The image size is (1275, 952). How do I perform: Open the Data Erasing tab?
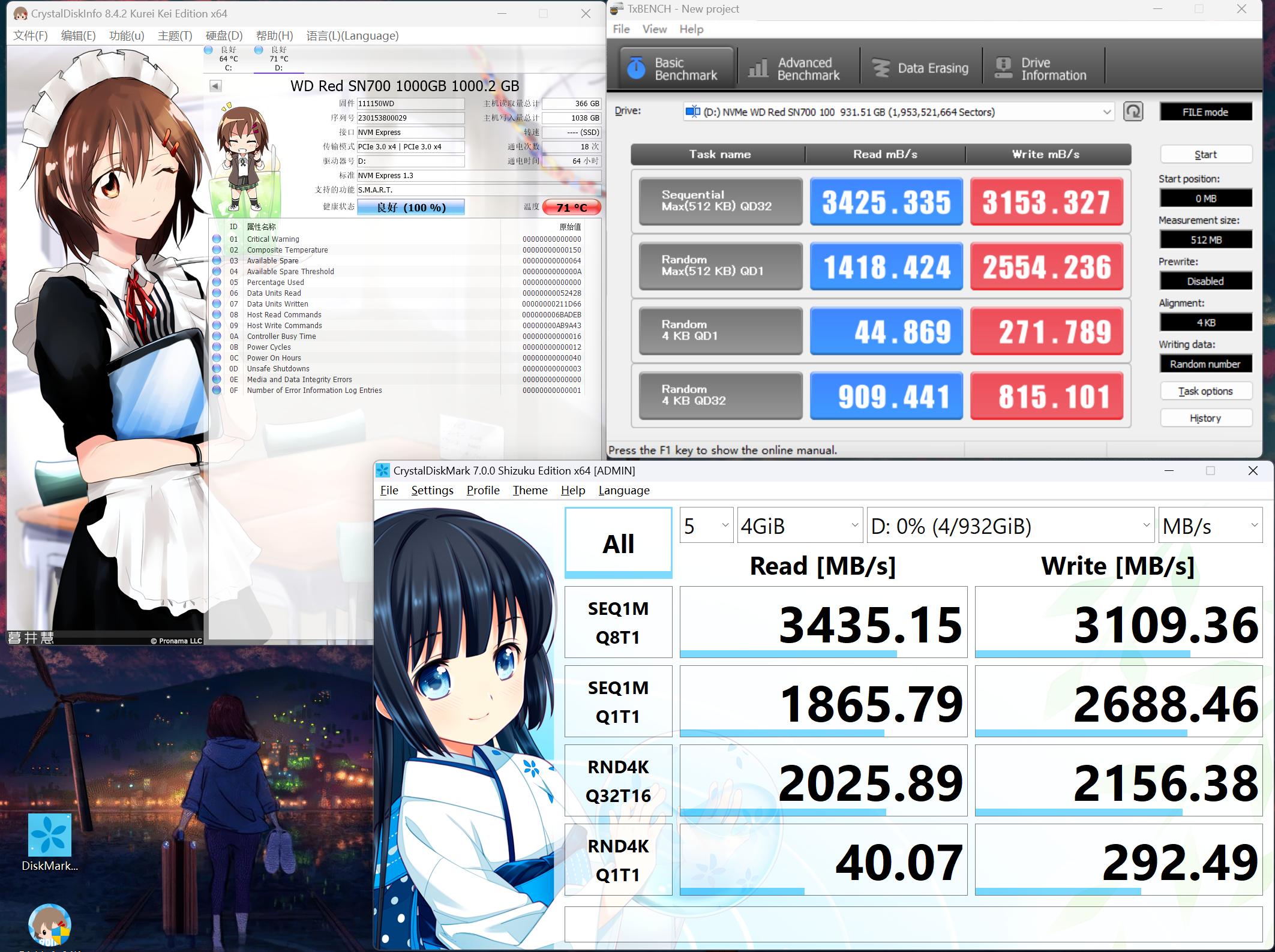point(920,68)
